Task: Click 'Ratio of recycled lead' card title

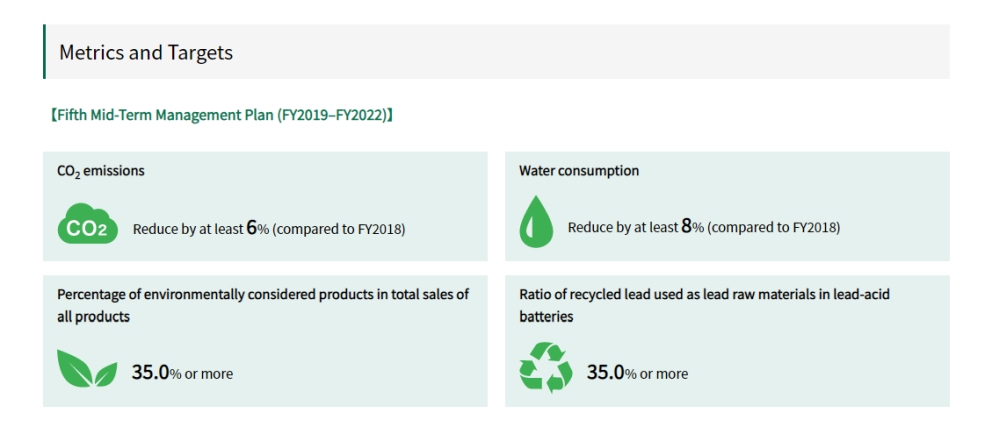Action: [x=704, y=305]
